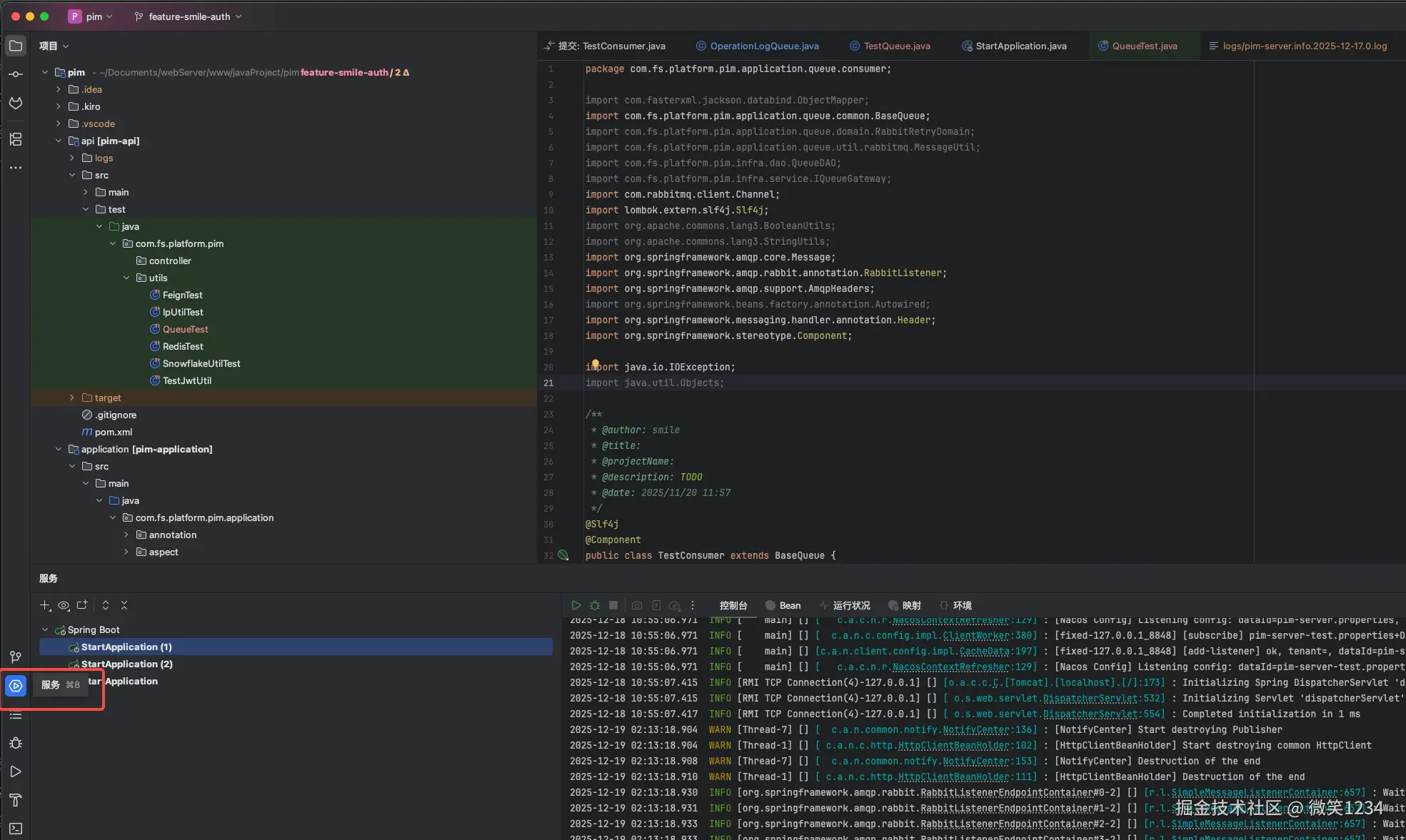Stop the running StartApplication service

[x=613, y=605]
